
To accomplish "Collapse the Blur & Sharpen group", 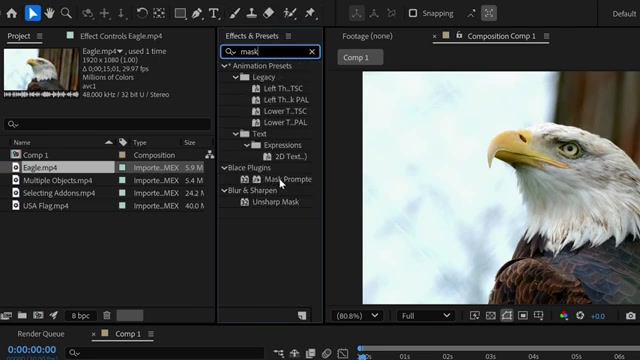I will pos(224,191).
